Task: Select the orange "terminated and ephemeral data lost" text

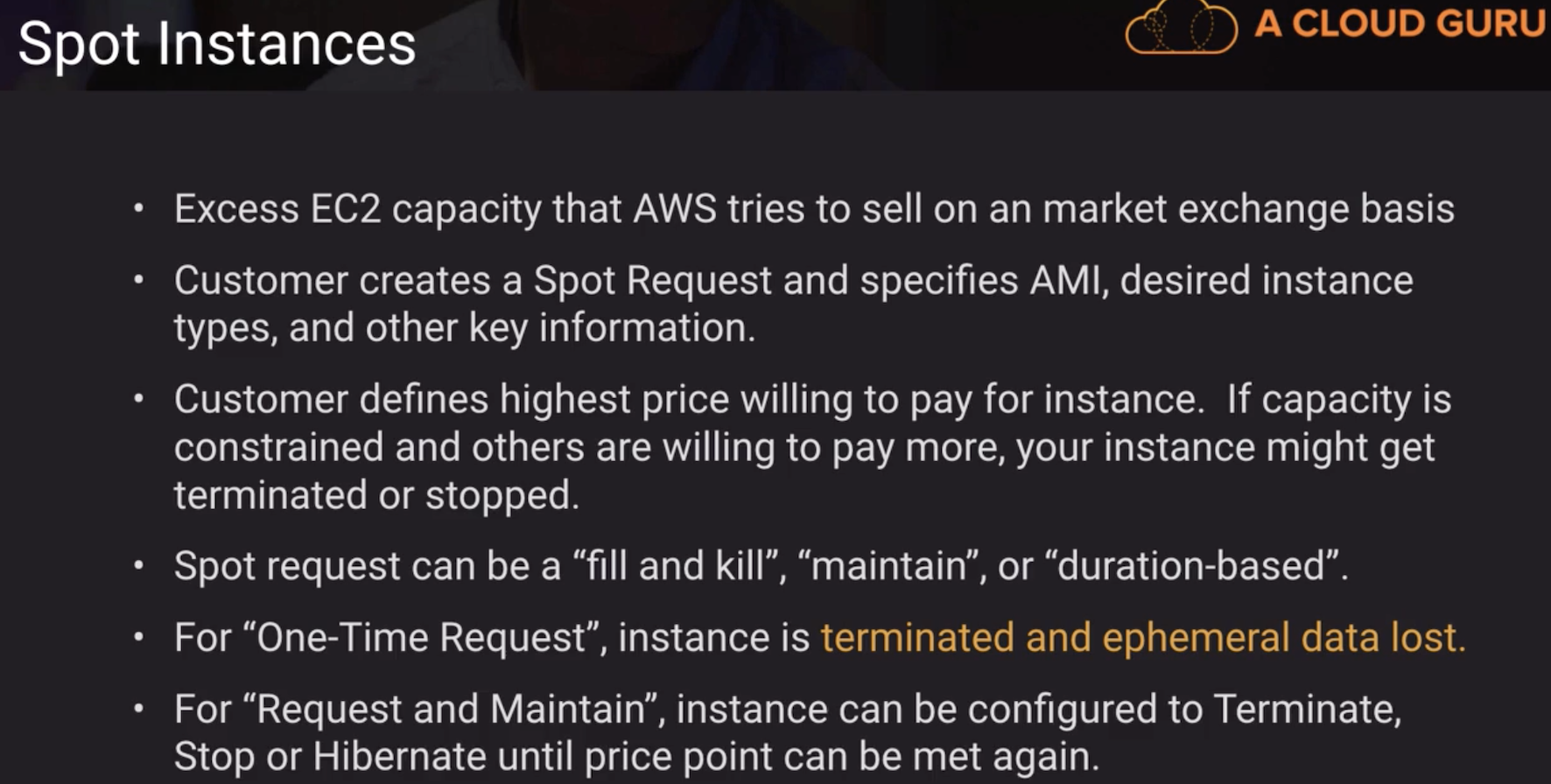Action: point(1142,637)
